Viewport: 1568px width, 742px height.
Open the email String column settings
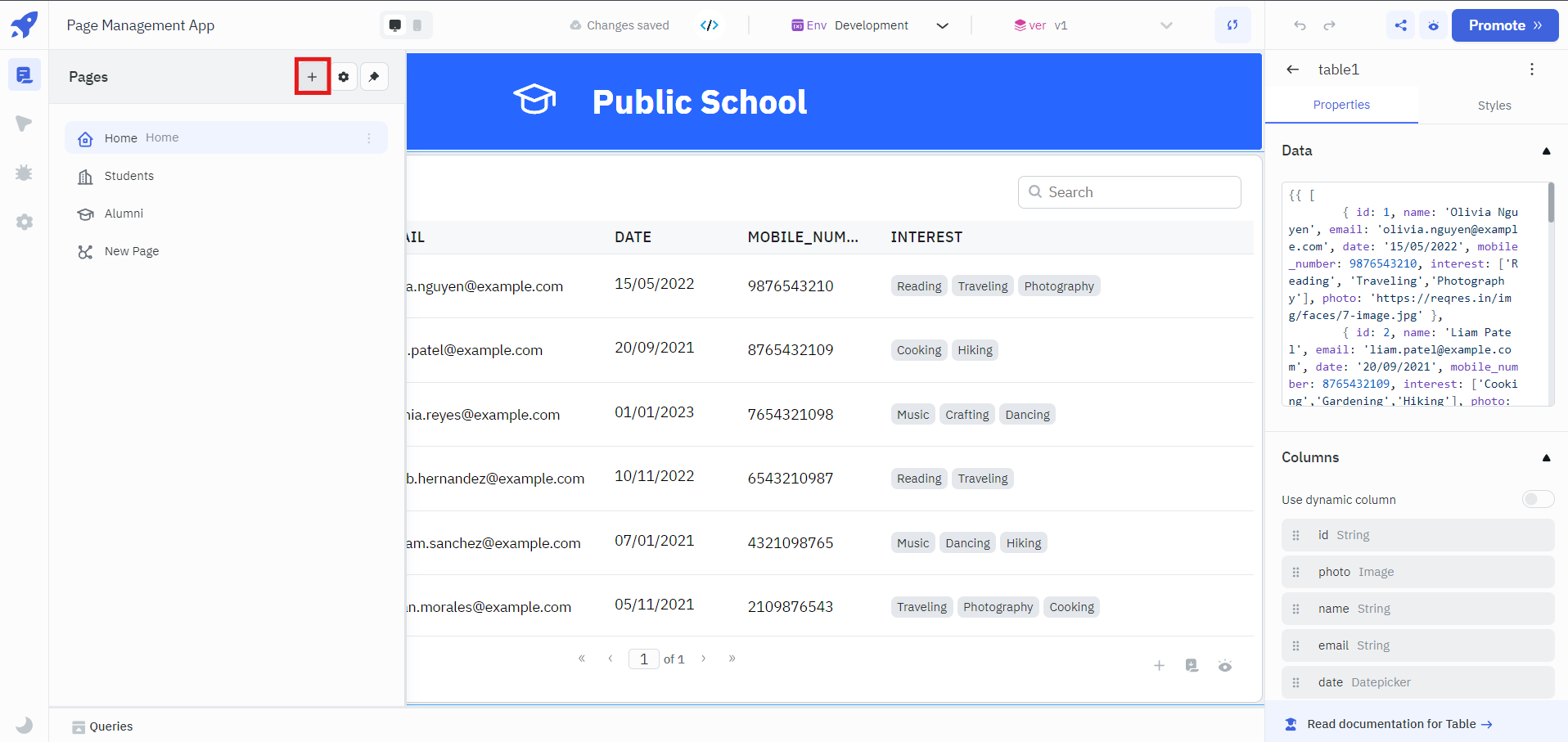point(1417,645)
